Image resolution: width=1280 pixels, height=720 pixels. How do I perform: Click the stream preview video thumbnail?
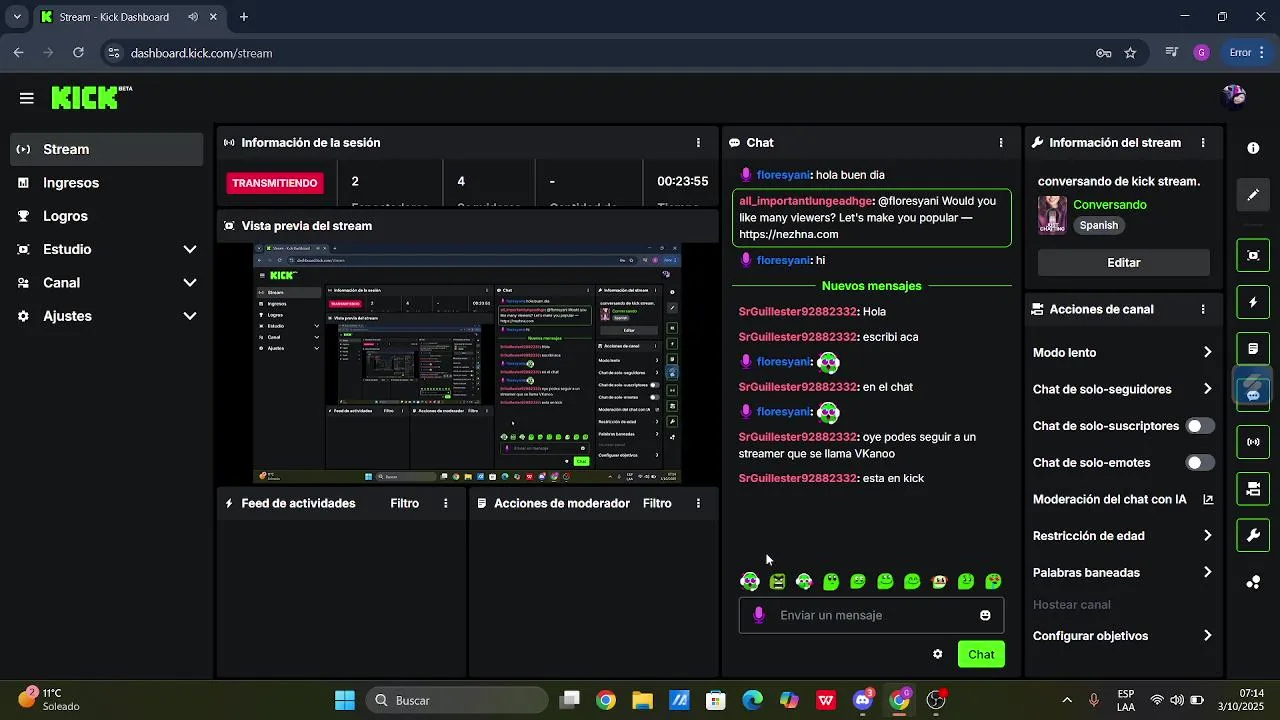[468, 364]
